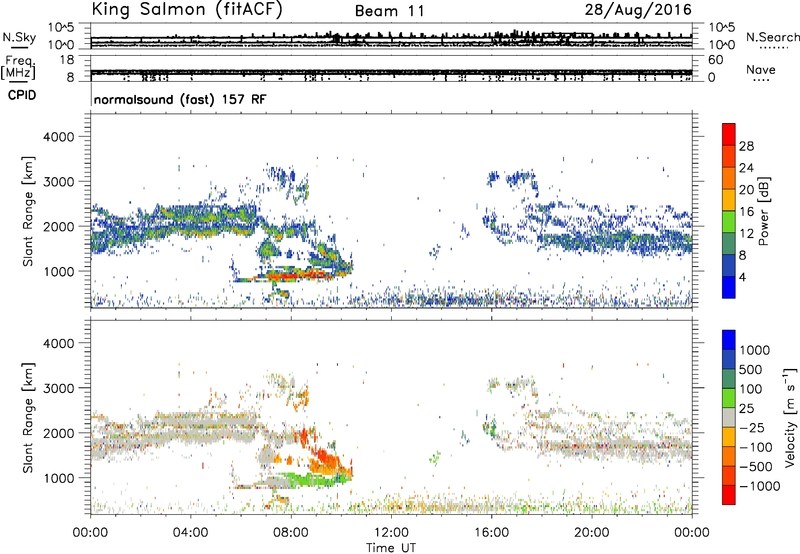Click the 'N.Search' legend label

772,37
